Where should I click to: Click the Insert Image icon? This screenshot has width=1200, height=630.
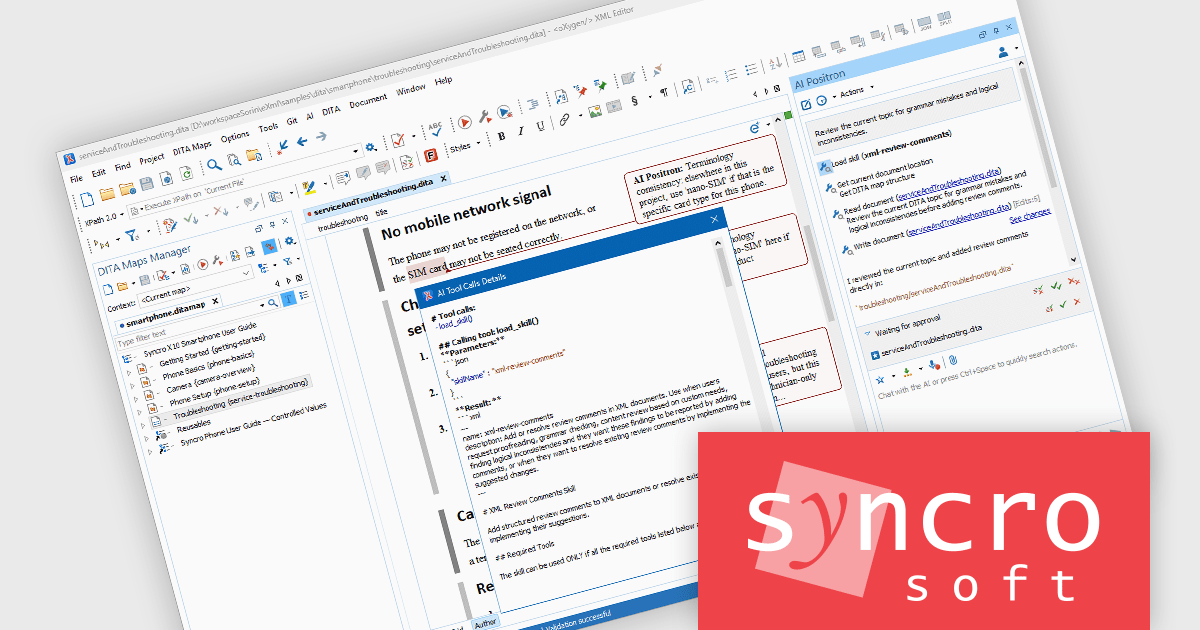[x=594, y=112]
